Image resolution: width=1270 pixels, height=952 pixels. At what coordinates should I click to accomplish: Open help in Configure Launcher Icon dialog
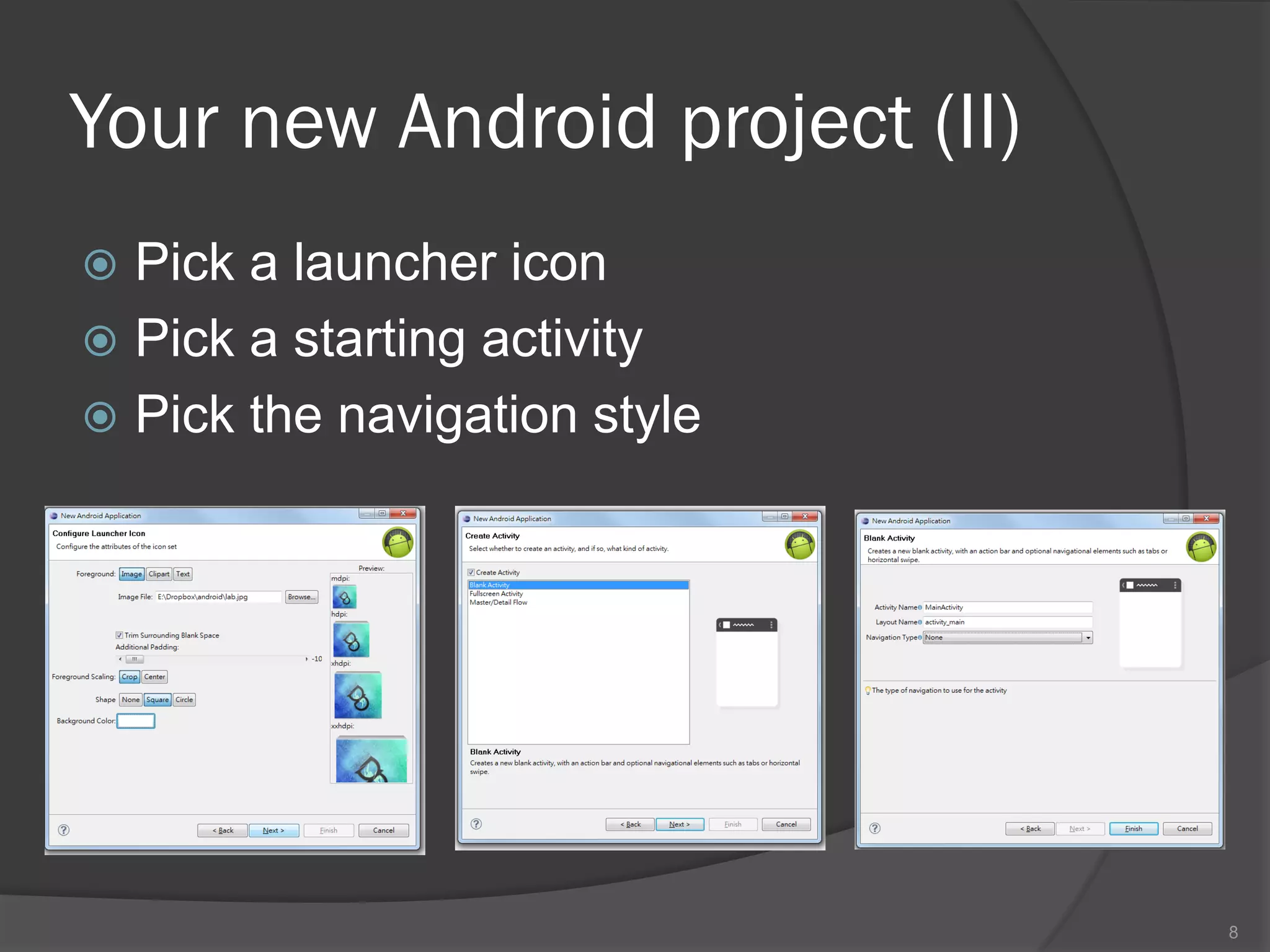coord(63,830)
